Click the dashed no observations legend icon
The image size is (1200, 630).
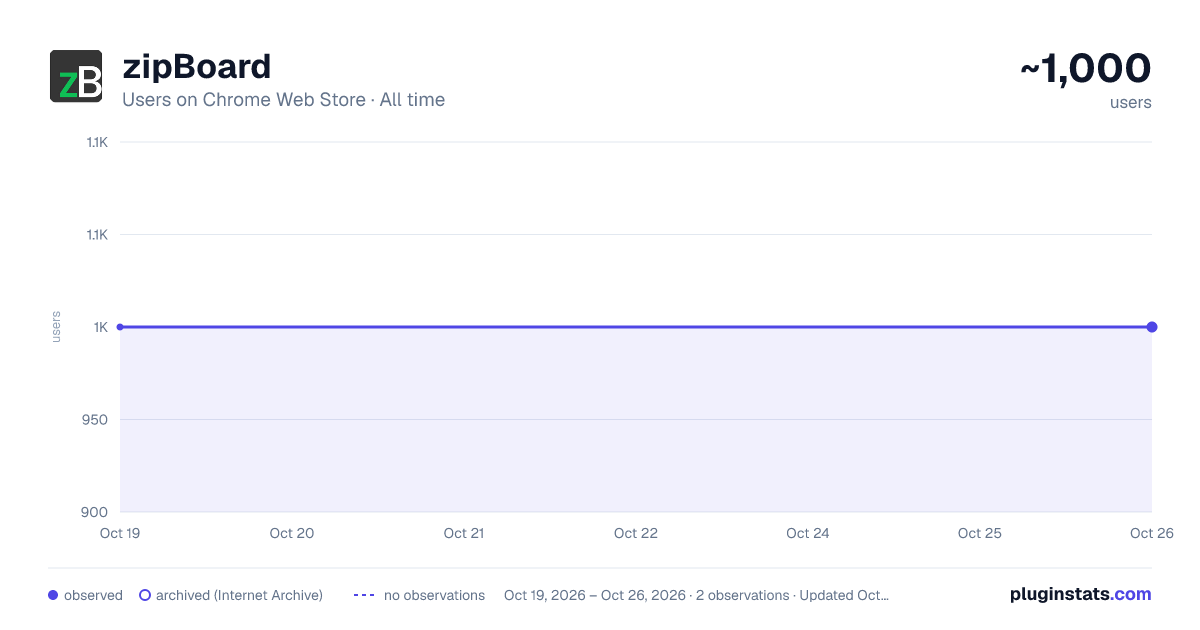point(364,595)
